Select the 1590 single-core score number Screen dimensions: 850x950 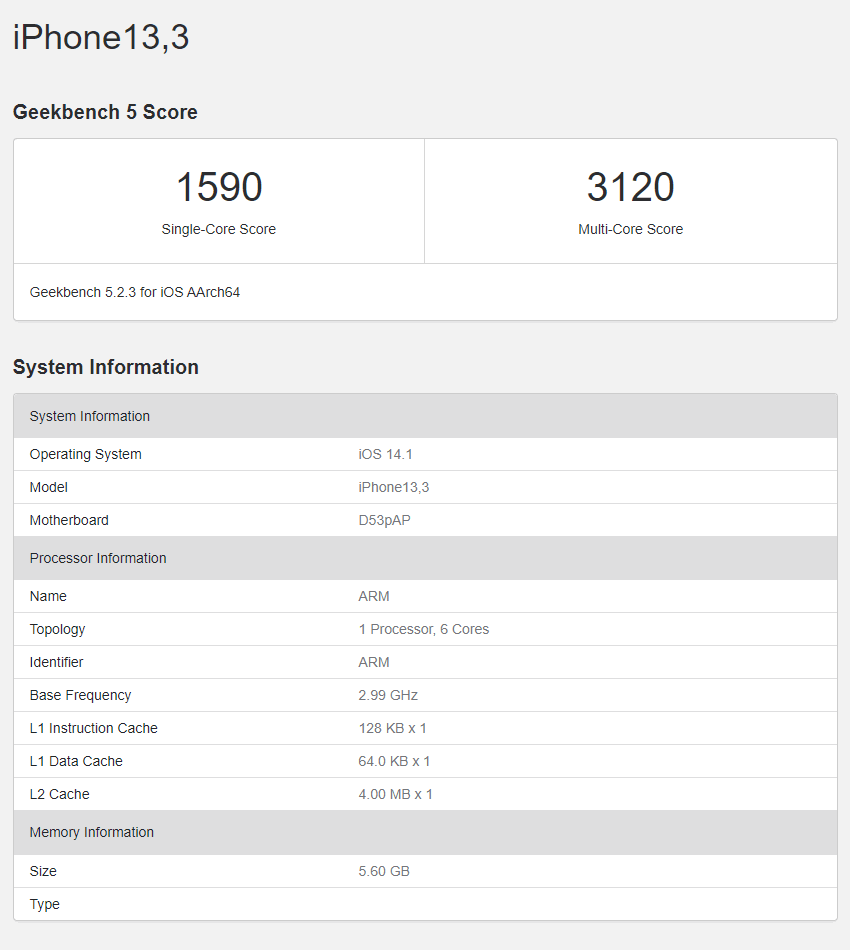coord(219,187)
